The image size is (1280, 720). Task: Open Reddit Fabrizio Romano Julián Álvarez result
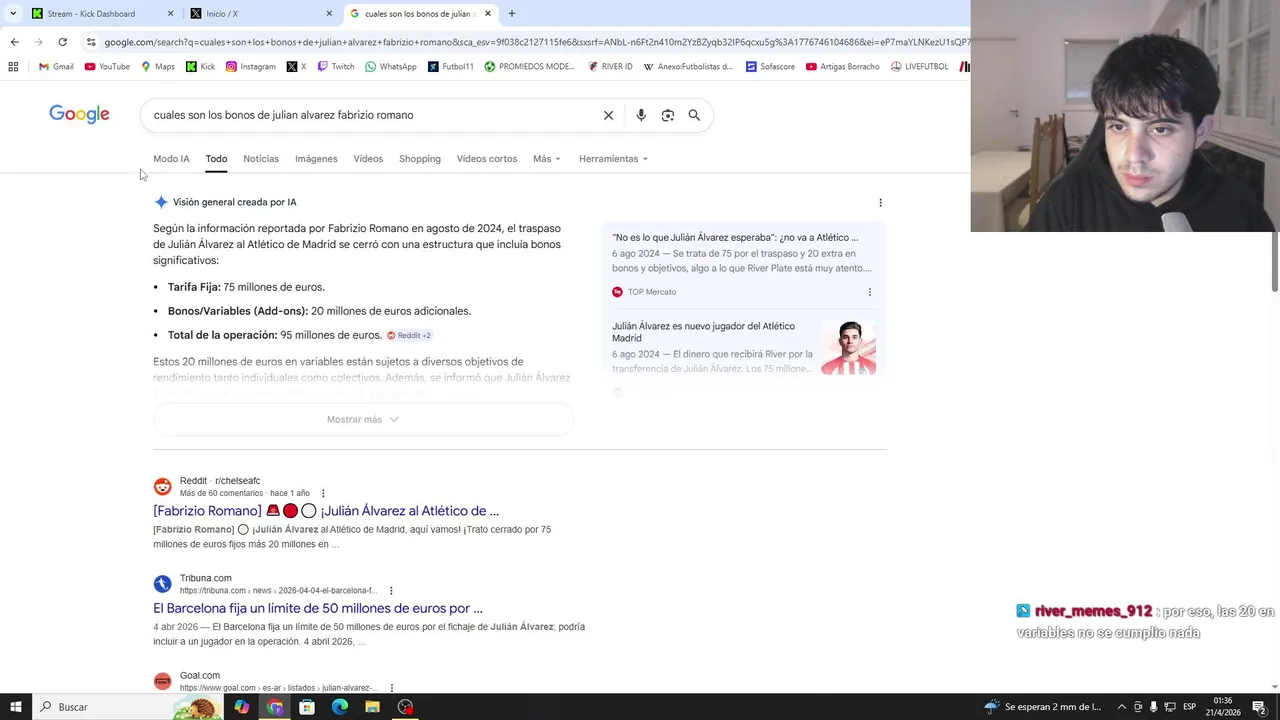(326, 511)
